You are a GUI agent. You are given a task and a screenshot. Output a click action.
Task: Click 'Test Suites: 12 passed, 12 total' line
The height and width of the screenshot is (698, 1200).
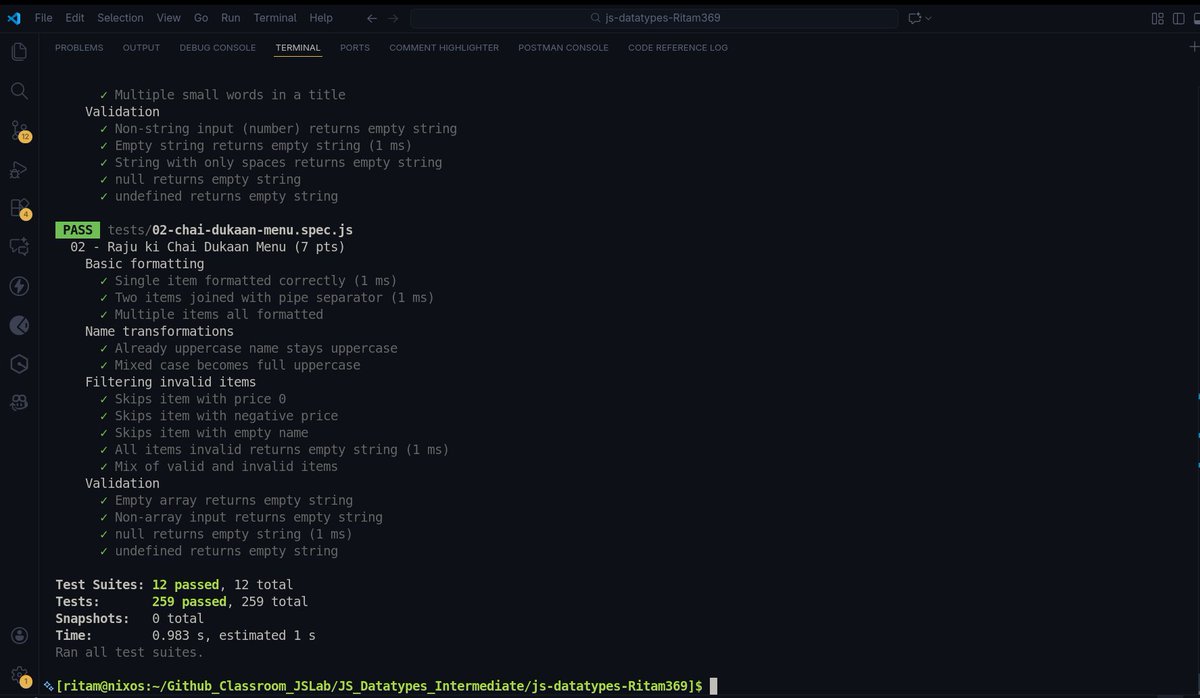(174, 584)
